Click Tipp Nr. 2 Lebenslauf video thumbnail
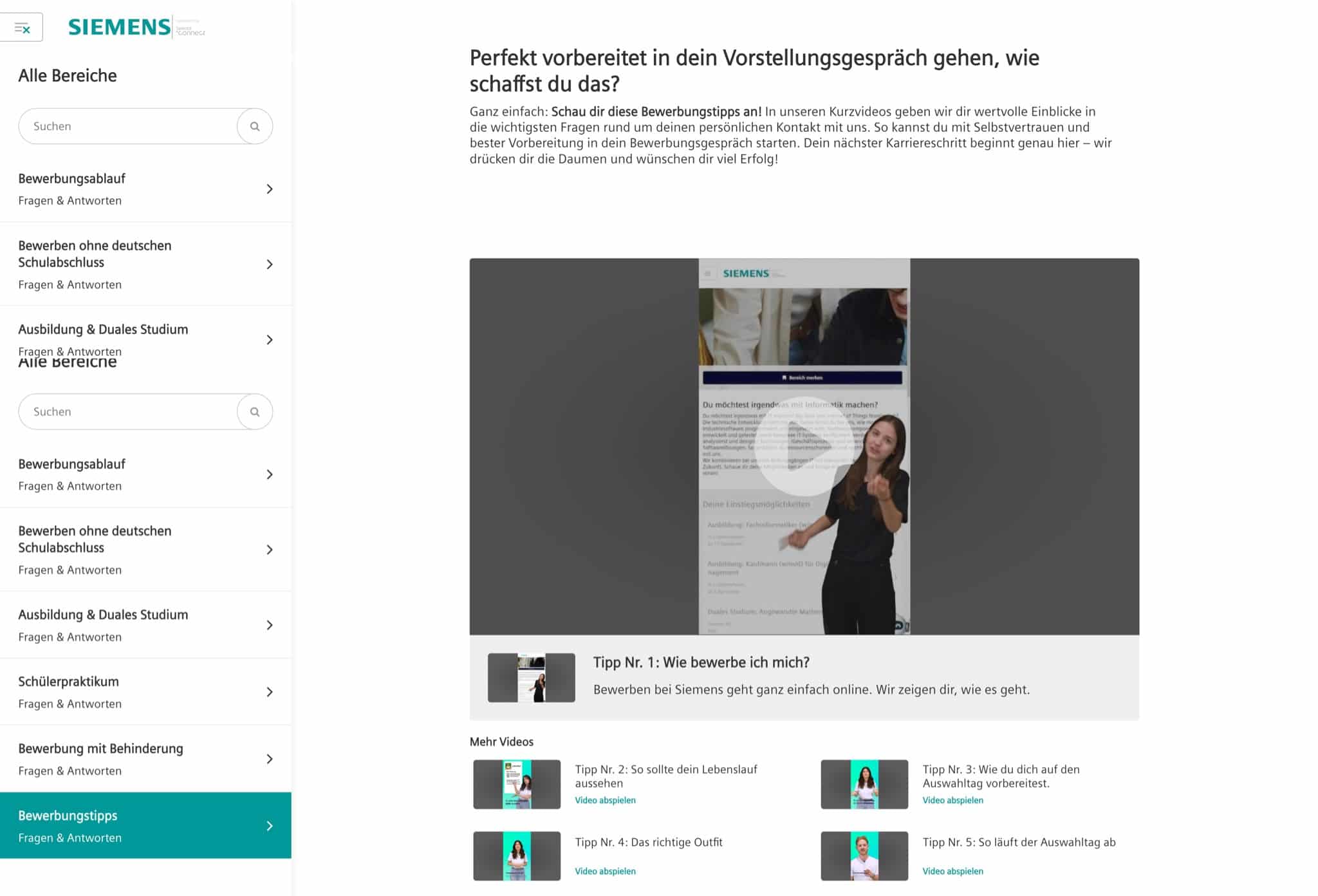1318x896 pixels. point(517,785)
